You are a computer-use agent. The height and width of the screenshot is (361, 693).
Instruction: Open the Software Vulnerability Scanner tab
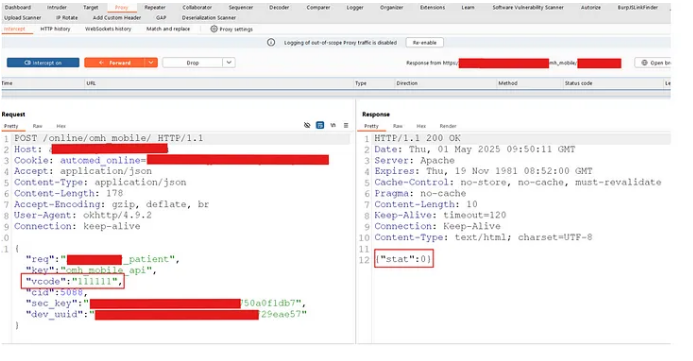click(528, 8)
